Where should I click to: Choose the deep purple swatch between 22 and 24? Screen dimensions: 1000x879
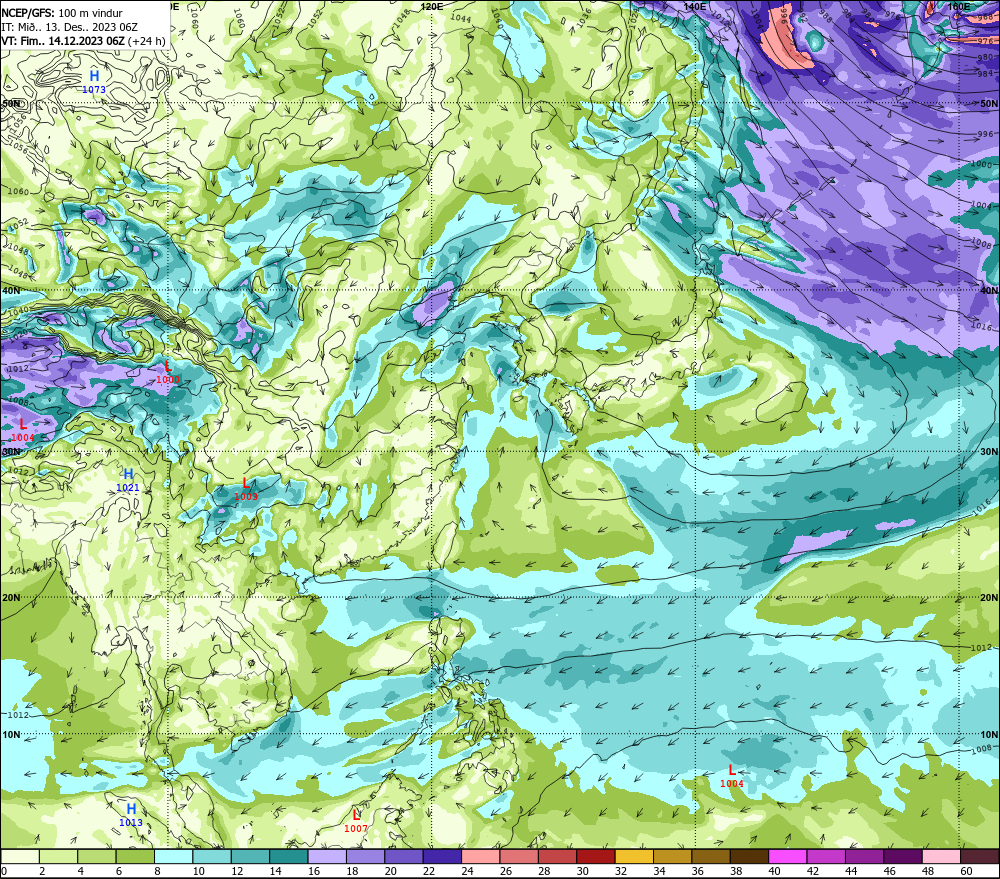point(442,856)
